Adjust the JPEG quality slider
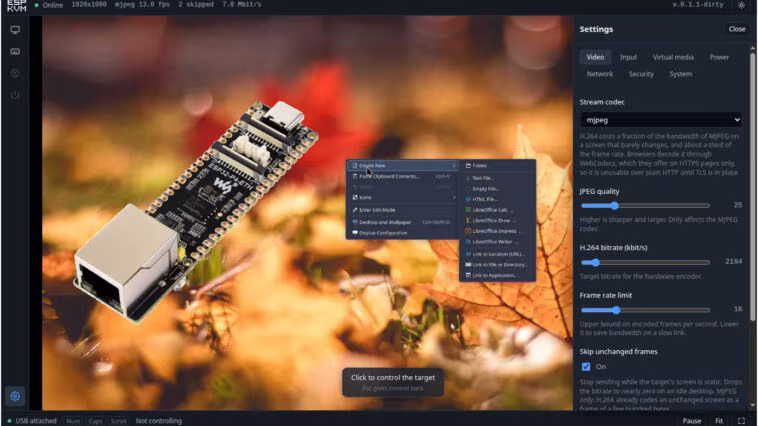 [645, 206]
